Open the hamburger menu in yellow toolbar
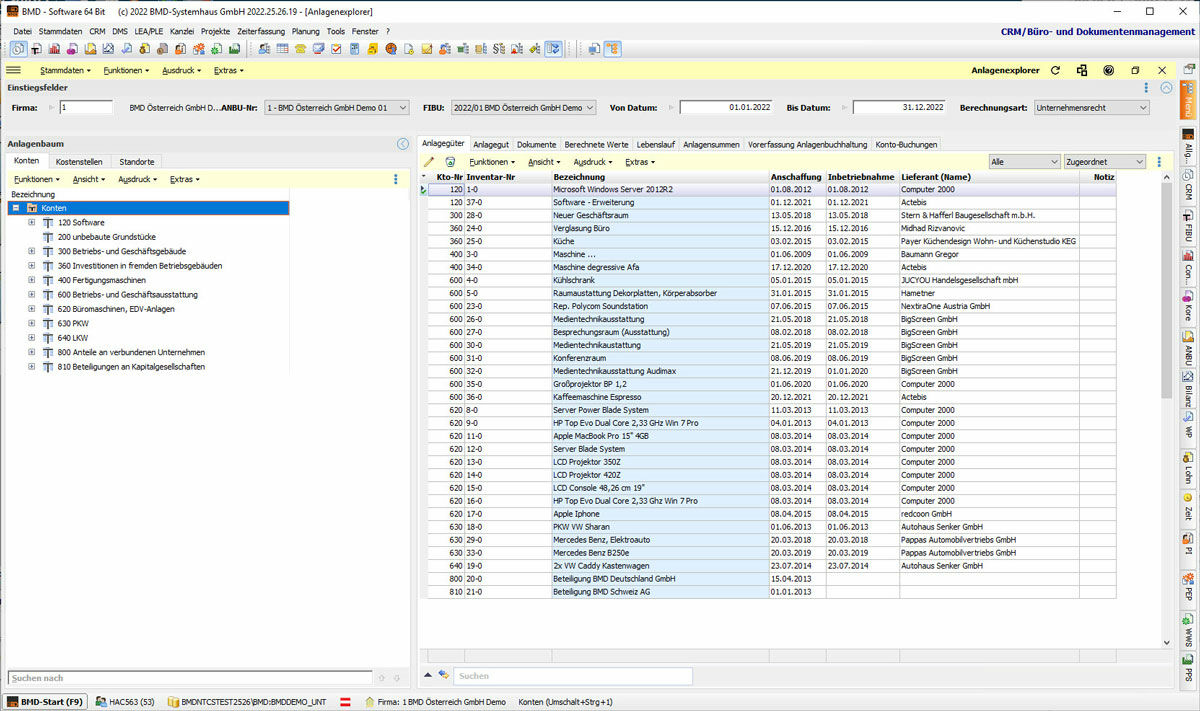Image resolution: width=1200 pixels, height=711 pixels. [x=14, y=71]
